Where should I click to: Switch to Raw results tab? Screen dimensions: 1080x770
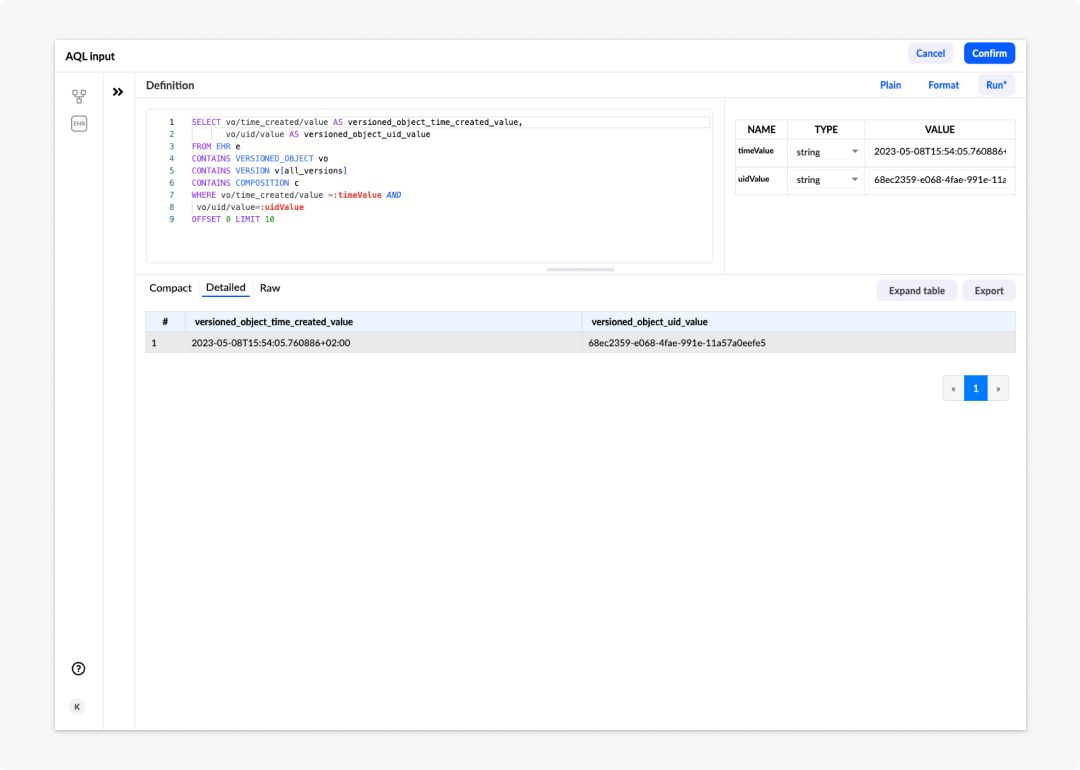click(x=270, y=288)
